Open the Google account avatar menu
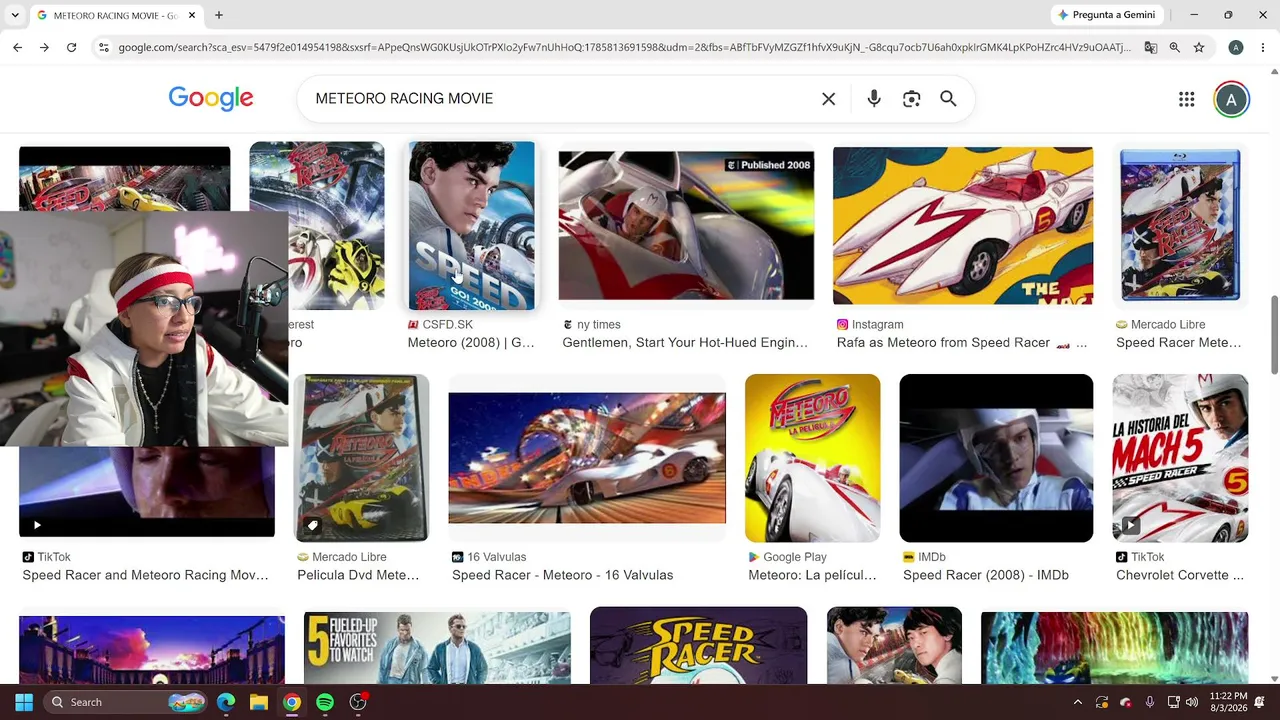 coord(1232,99)
